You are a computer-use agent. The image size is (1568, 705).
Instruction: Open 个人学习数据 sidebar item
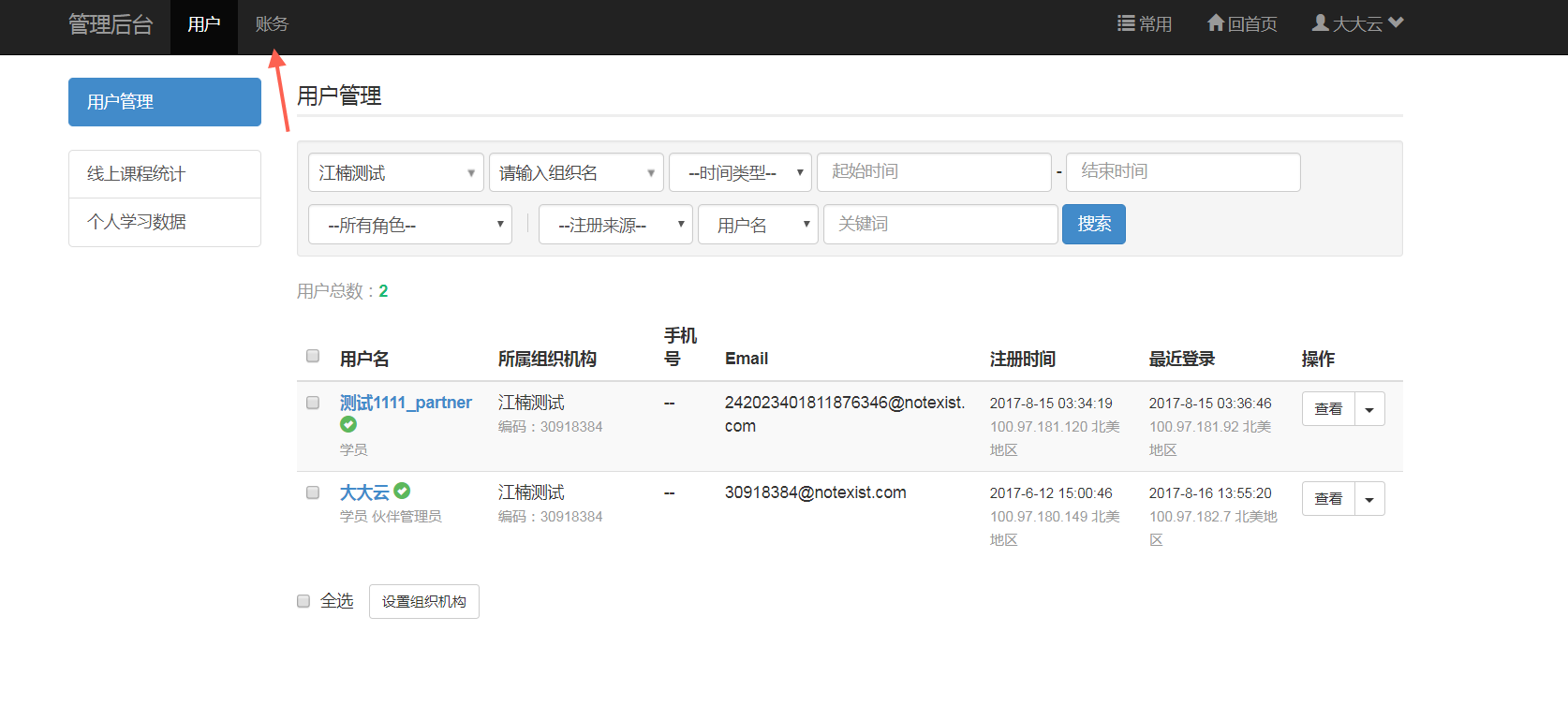click(165, 222)
